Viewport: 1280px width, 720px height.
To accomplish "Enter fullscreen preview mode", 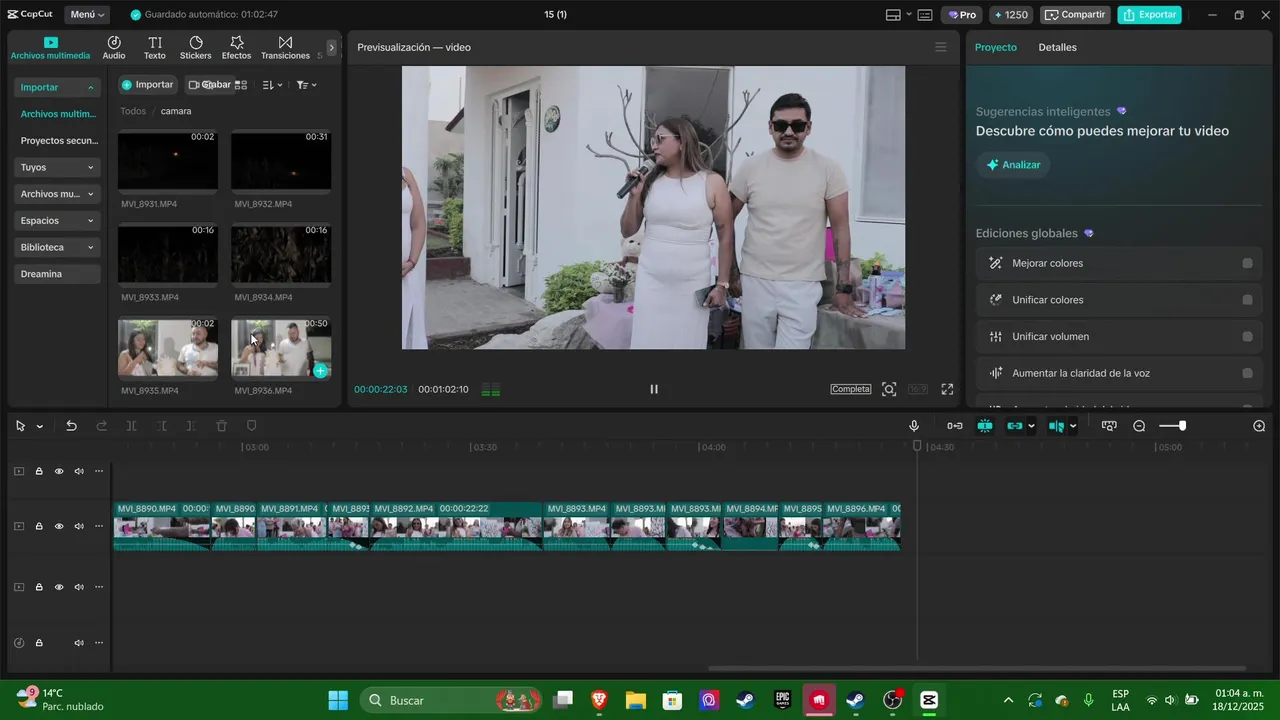I will [947, 389].
